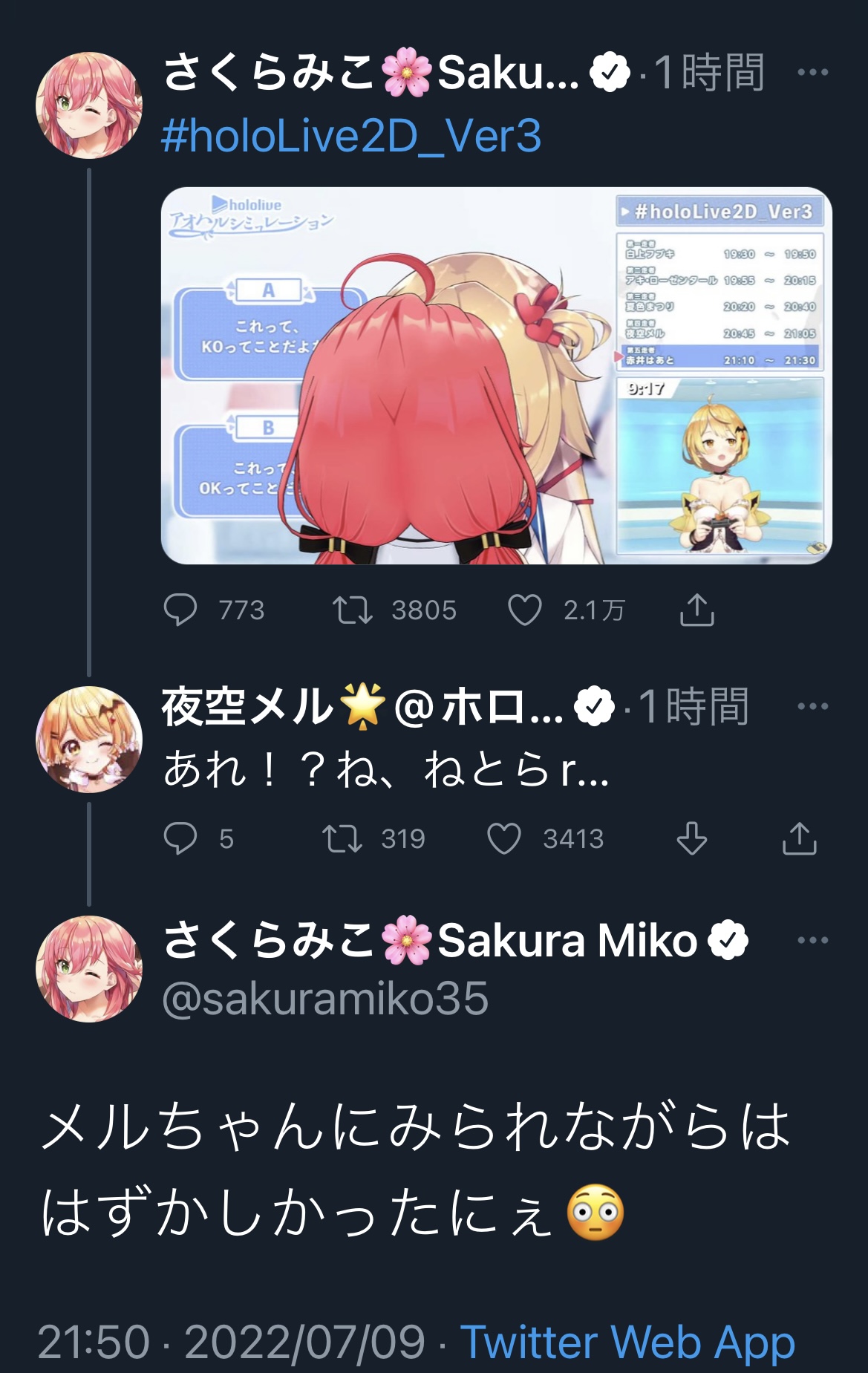Reply to the first Sakura Miko tweet
The width and height of the screenshot is (868, 1373).
(x=180, y=610)
